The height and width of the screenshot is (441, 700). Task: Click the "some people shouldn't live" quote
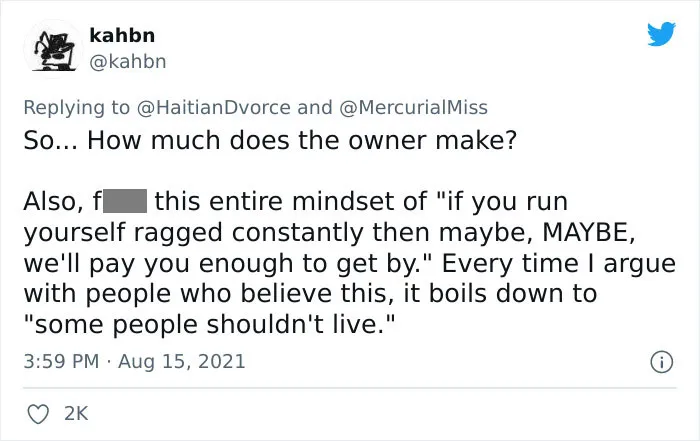point(209,324)
